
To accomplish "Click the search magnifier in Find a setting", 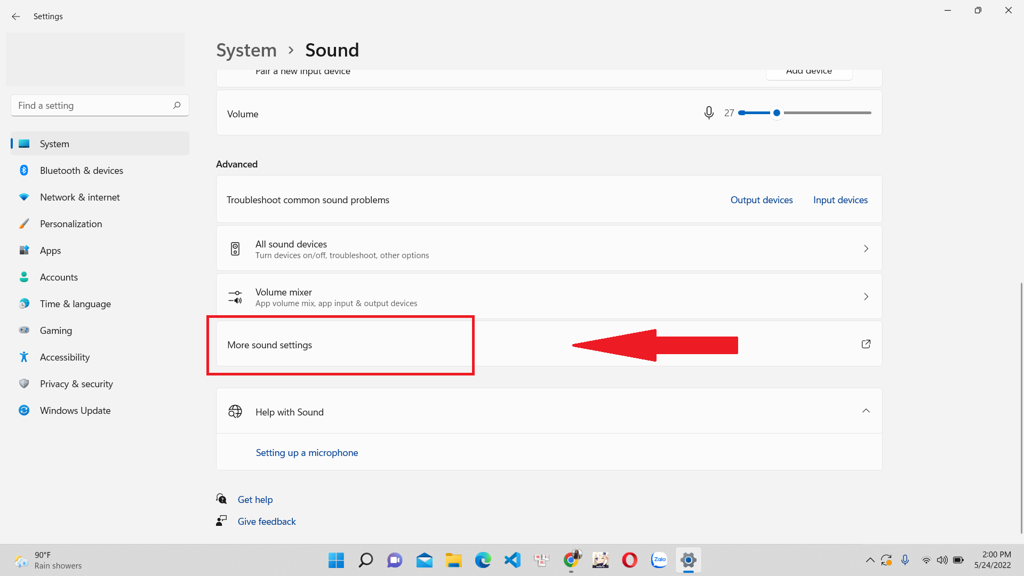I will tap(177, 105).
